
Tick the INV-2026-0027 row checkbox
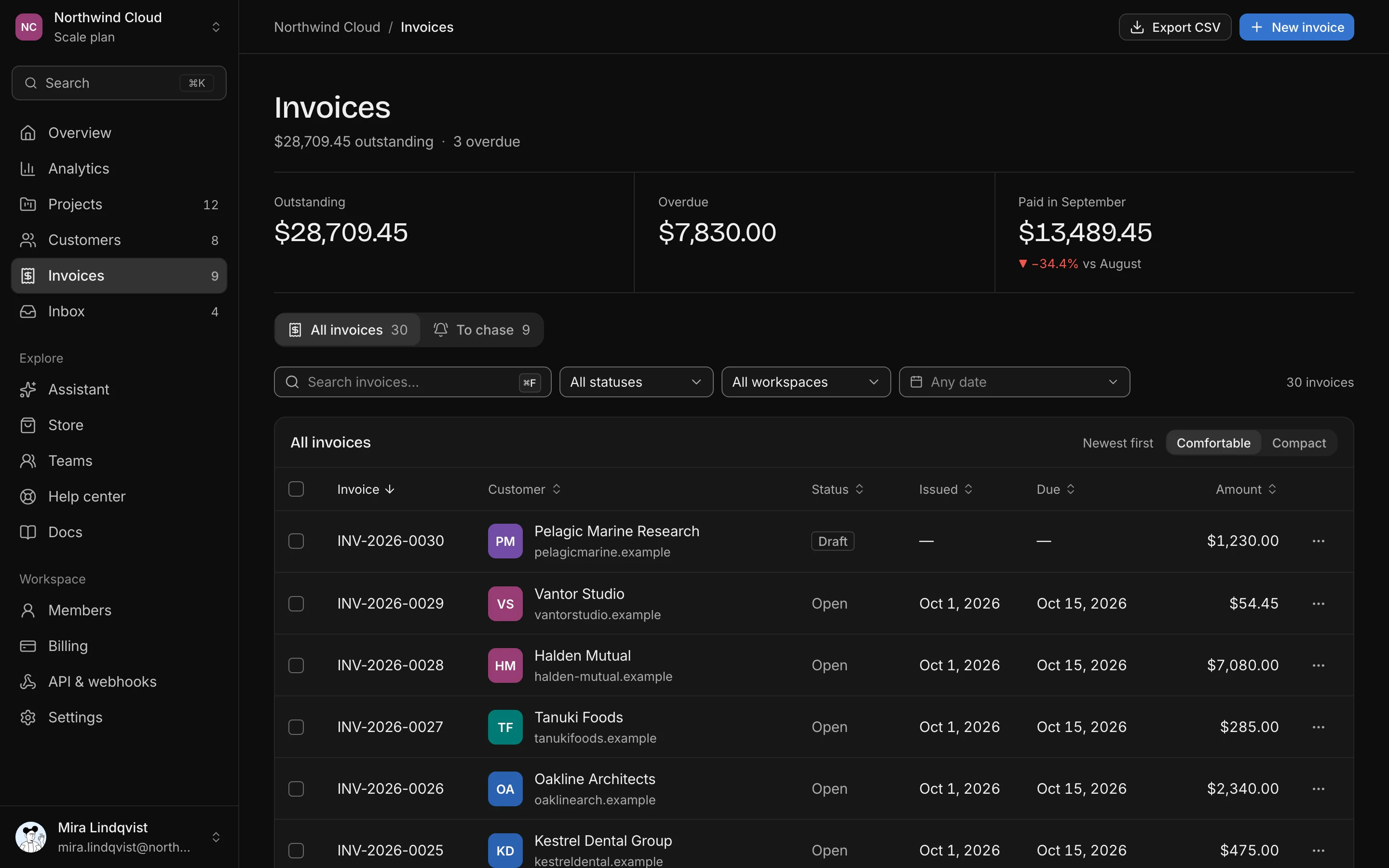tap(296, 727)
